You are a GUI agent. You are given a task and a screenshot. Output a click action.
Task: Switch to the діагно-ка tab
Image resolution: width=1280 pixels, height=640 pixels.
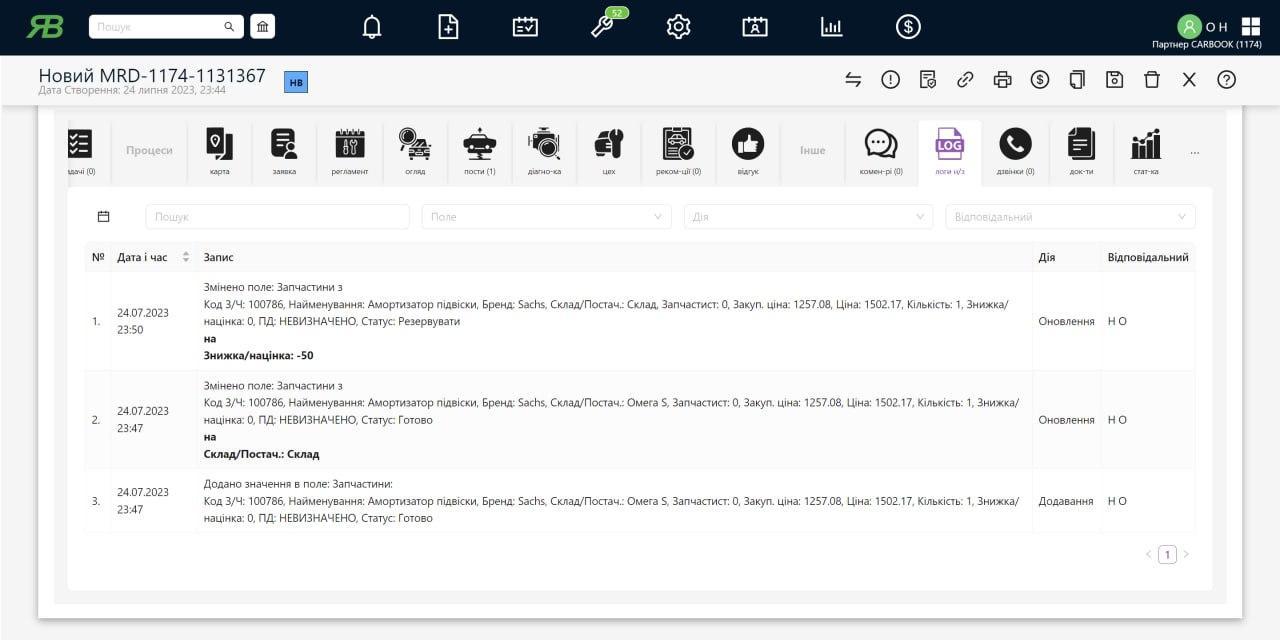tap(544, 152)
